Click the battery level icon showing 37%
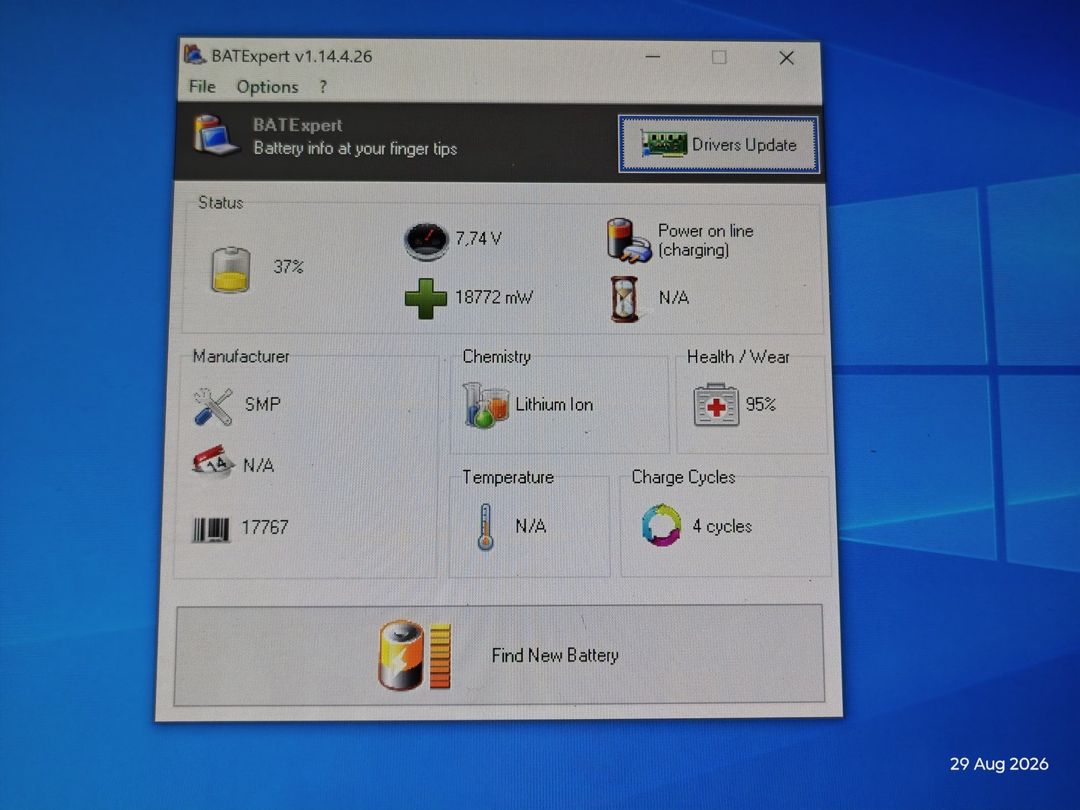Viewport: 1080px width, 810px height. [x=231, y=269]
